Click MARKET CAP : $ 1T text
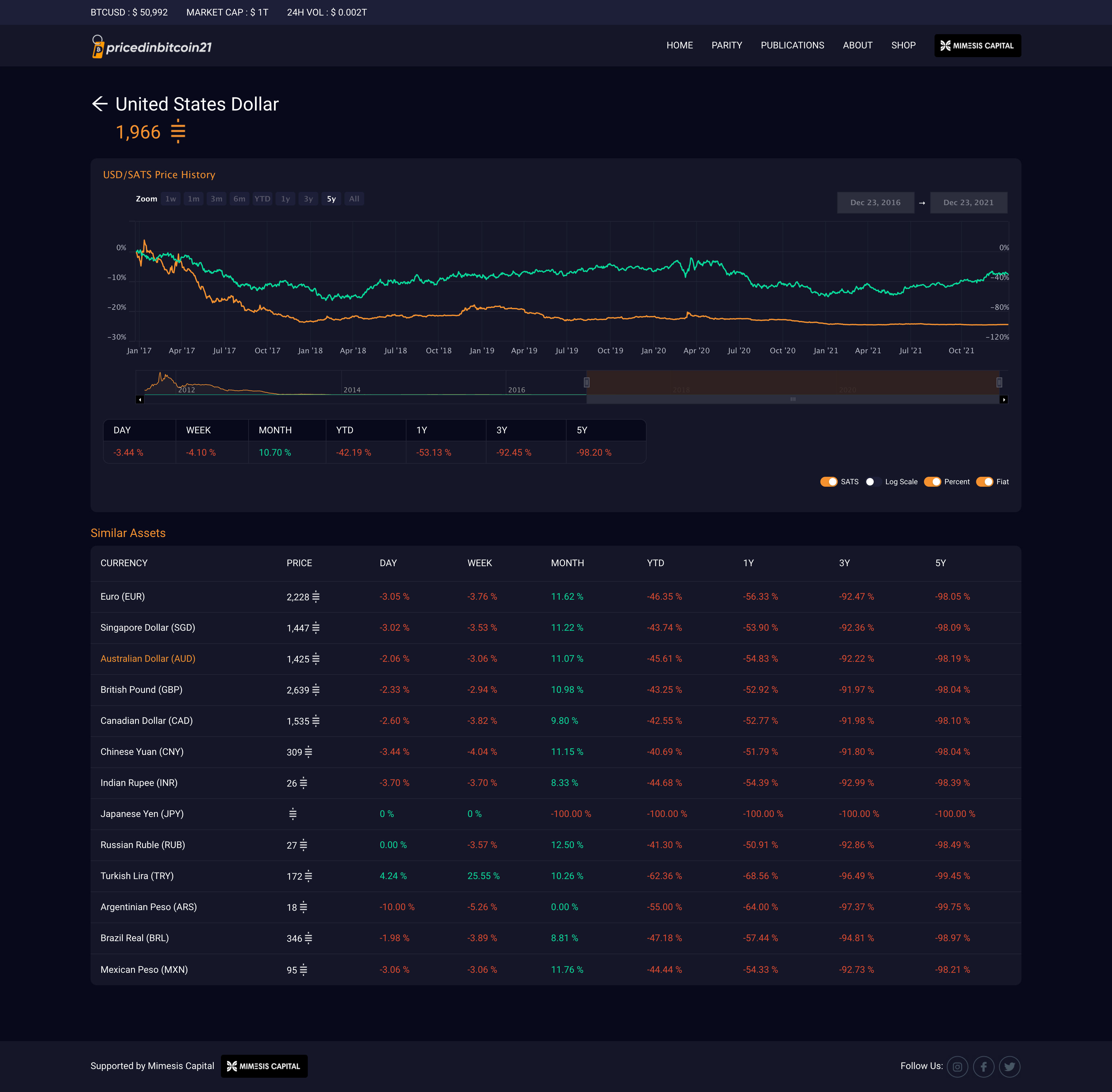Viewport: 1112px width, 1092px height. (227, 12)
